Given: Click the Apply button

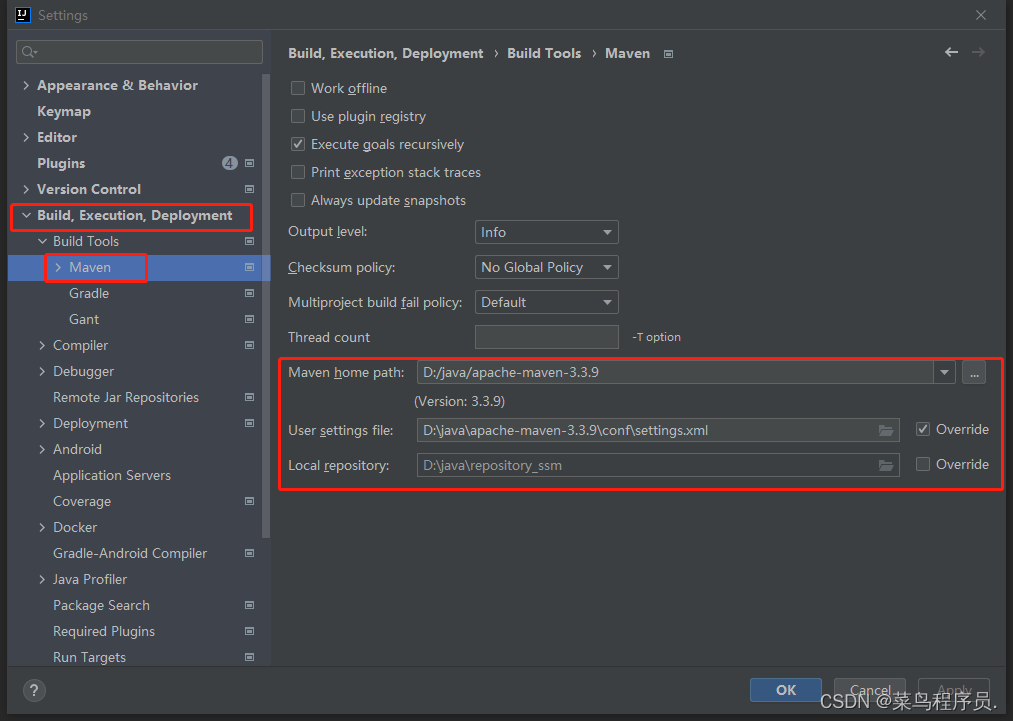Looking at the screenshot, I should point(954,690).
